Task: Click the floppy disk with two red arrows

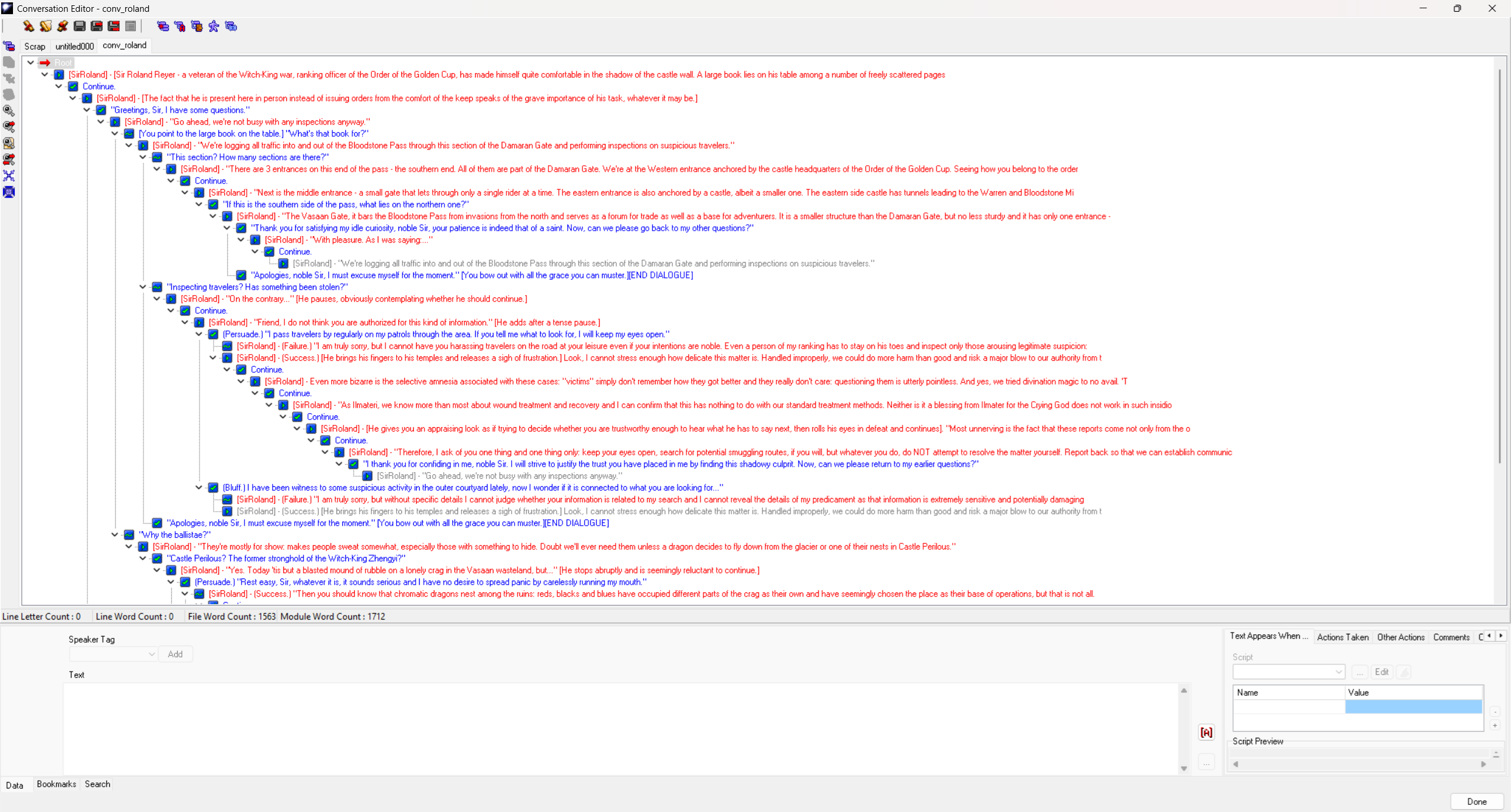Action: pos(113,26)
